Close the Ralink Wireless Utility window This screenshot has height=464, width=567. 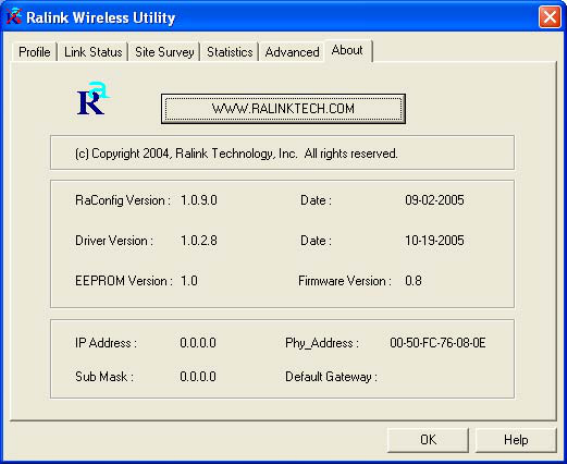click(550, 17)
